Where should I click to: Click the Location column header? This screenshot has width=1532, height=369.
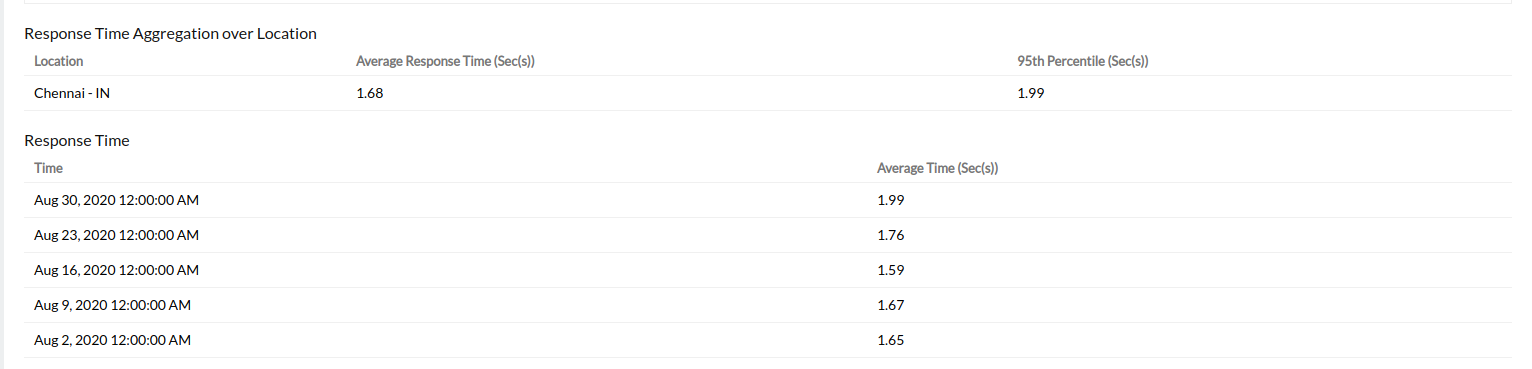pyautogui.click(x=58, y=61)
